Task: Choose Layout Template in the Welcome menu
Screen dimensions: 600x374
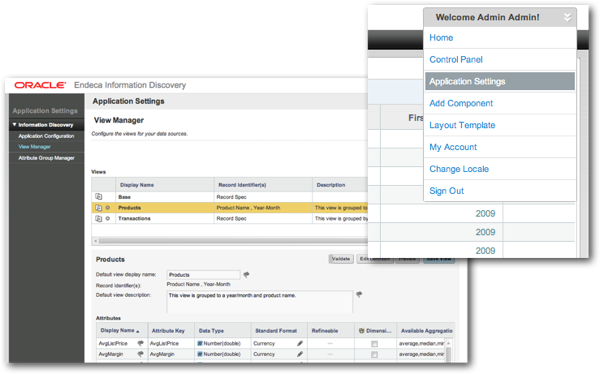Action: click(x=462, y=125)
